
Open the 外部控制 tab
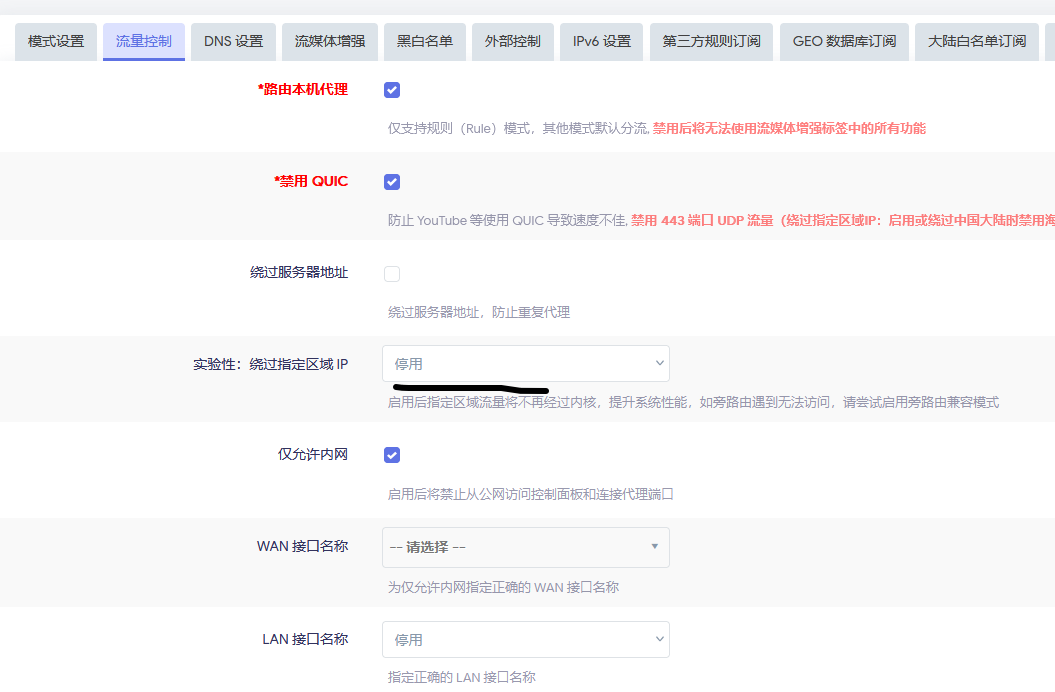[x=513, y=42]
